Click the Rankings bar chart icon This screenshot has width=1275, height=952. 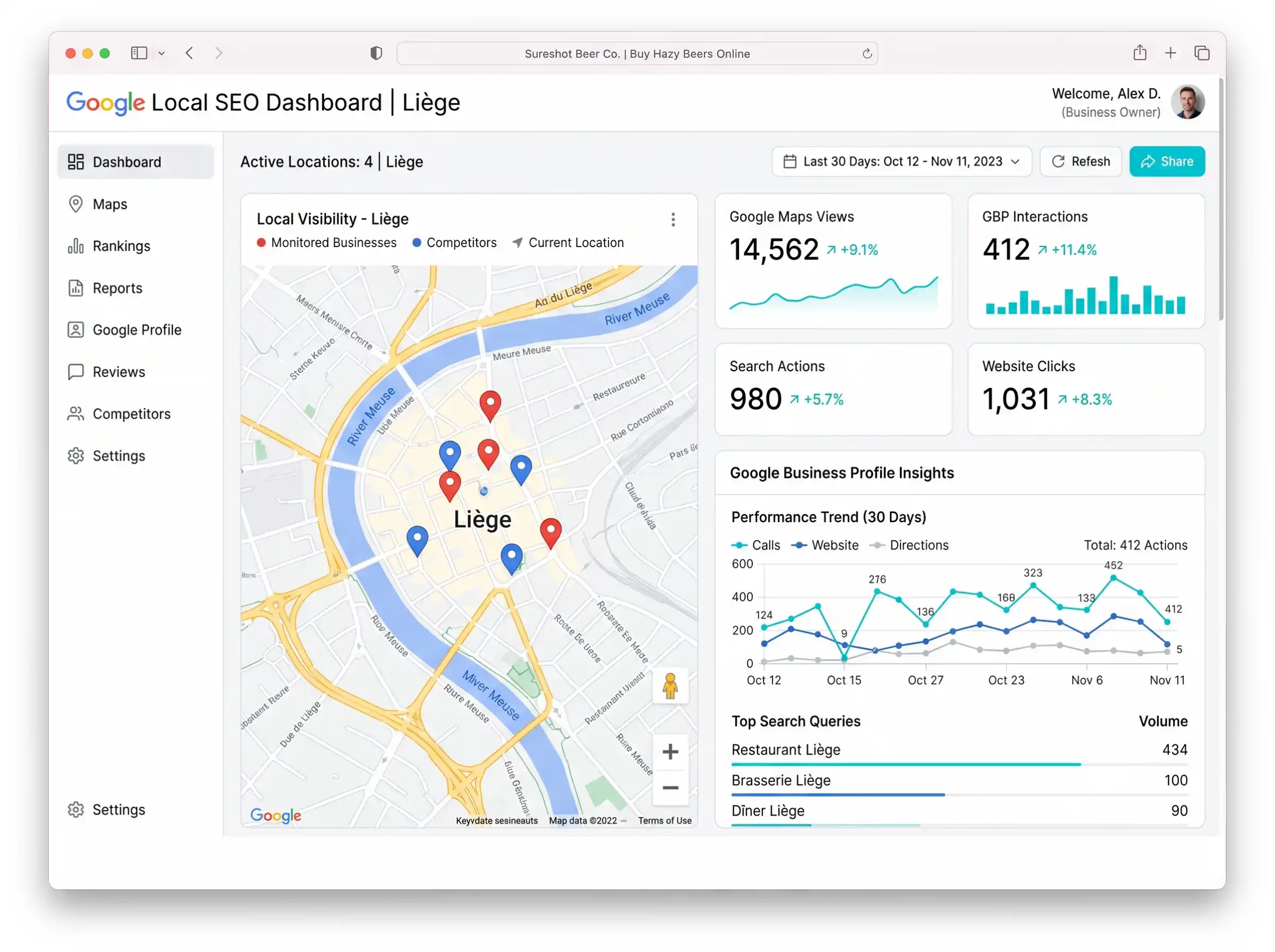[x=75, y=246]
